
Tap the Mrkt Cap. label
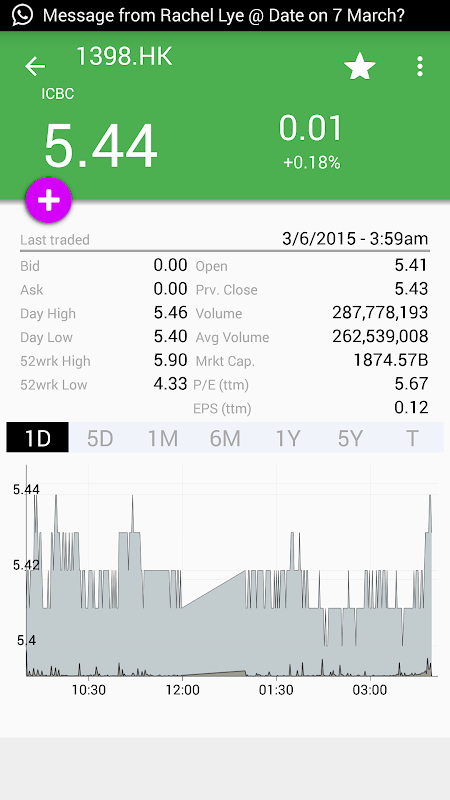225,361
